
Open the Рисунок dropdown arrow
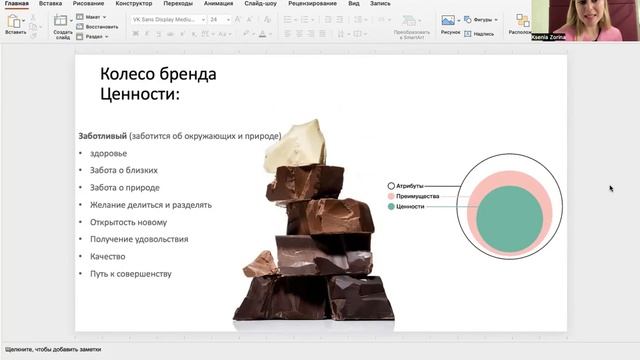[458, 20]
